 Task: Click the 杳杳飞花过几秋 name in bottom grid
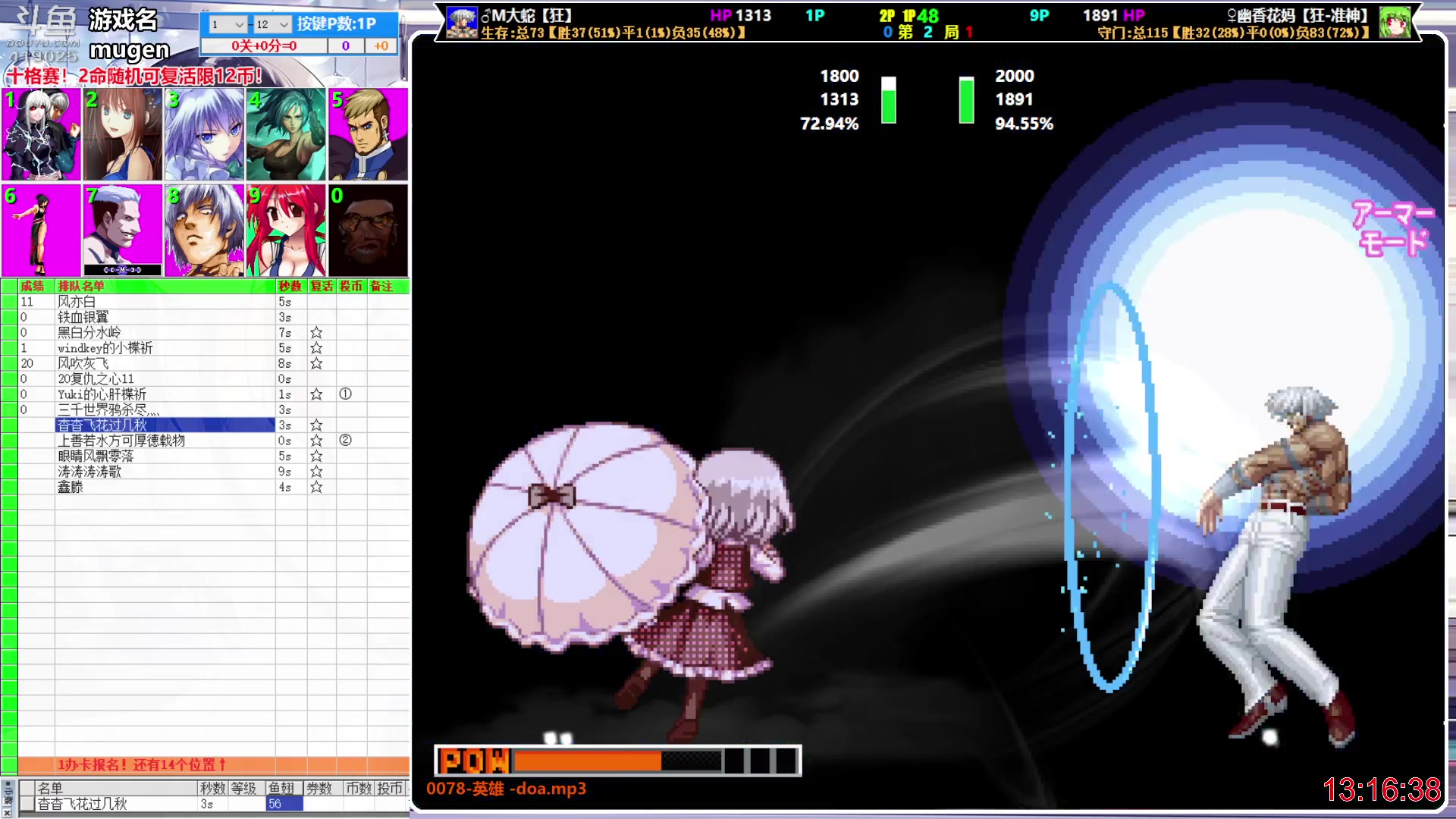(x=83, y=804)
